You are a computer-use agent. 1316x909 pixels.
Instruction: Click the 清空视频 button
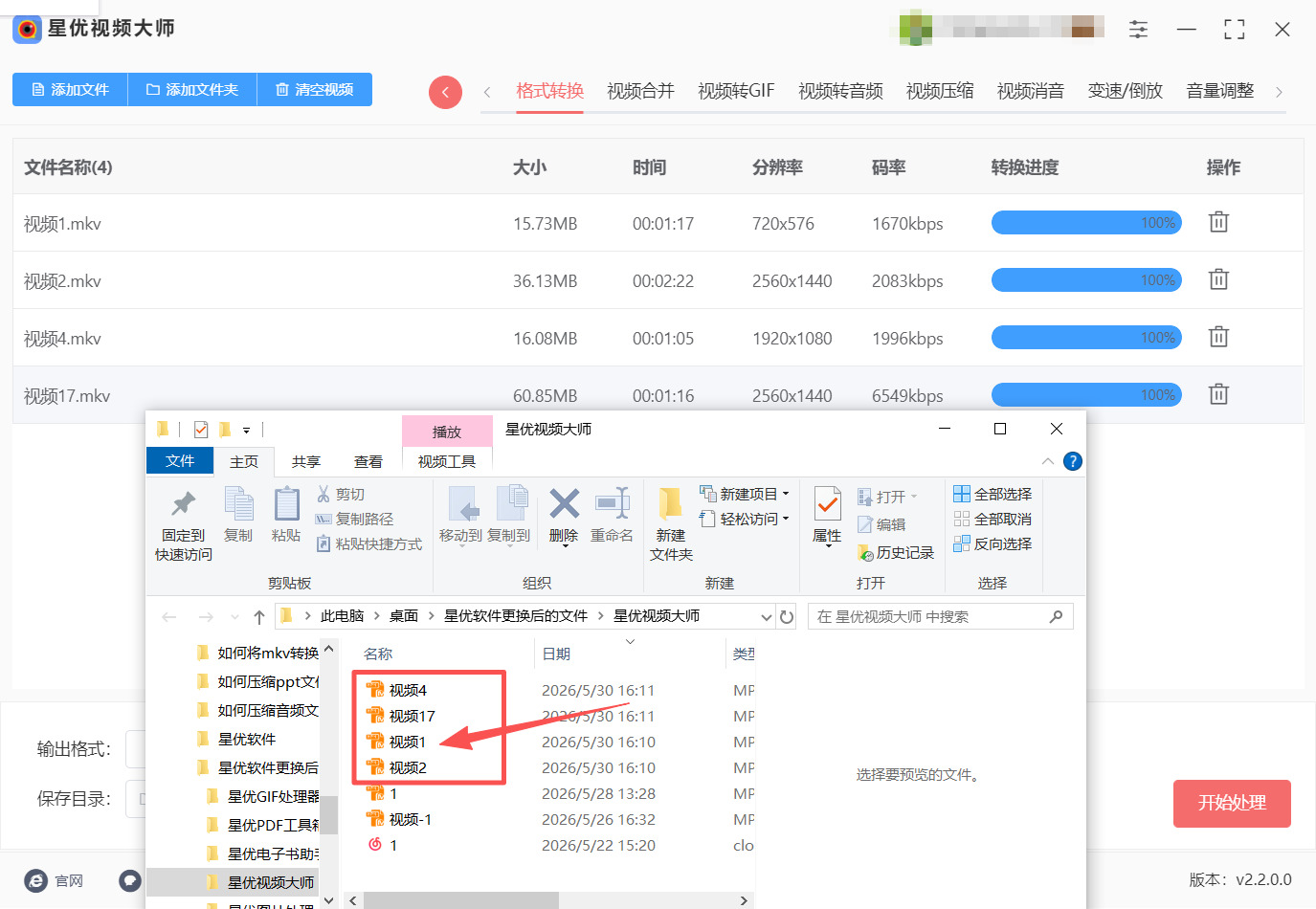point(315,89)
